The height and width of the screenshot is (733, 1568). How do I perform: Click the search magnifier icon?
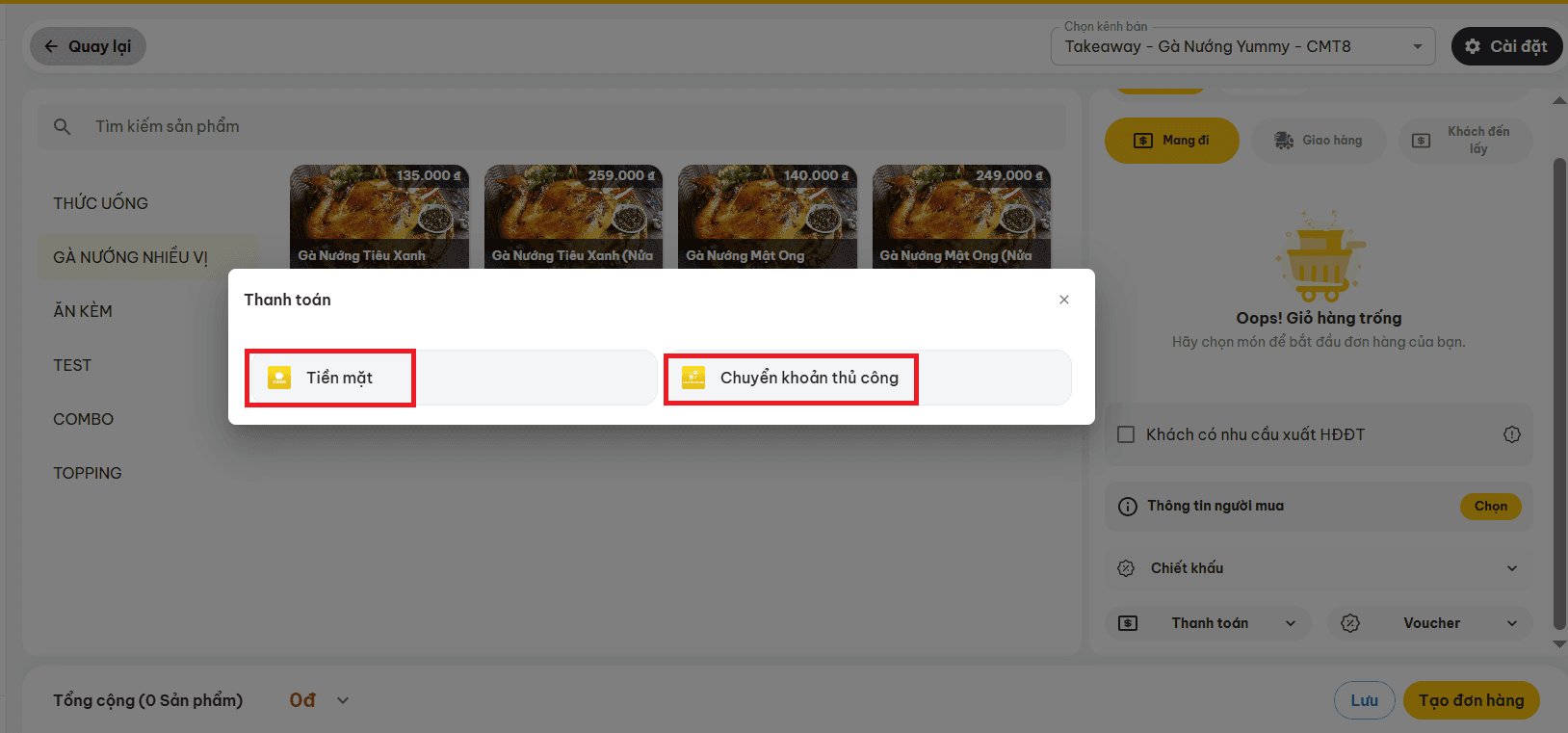point(62,126)
